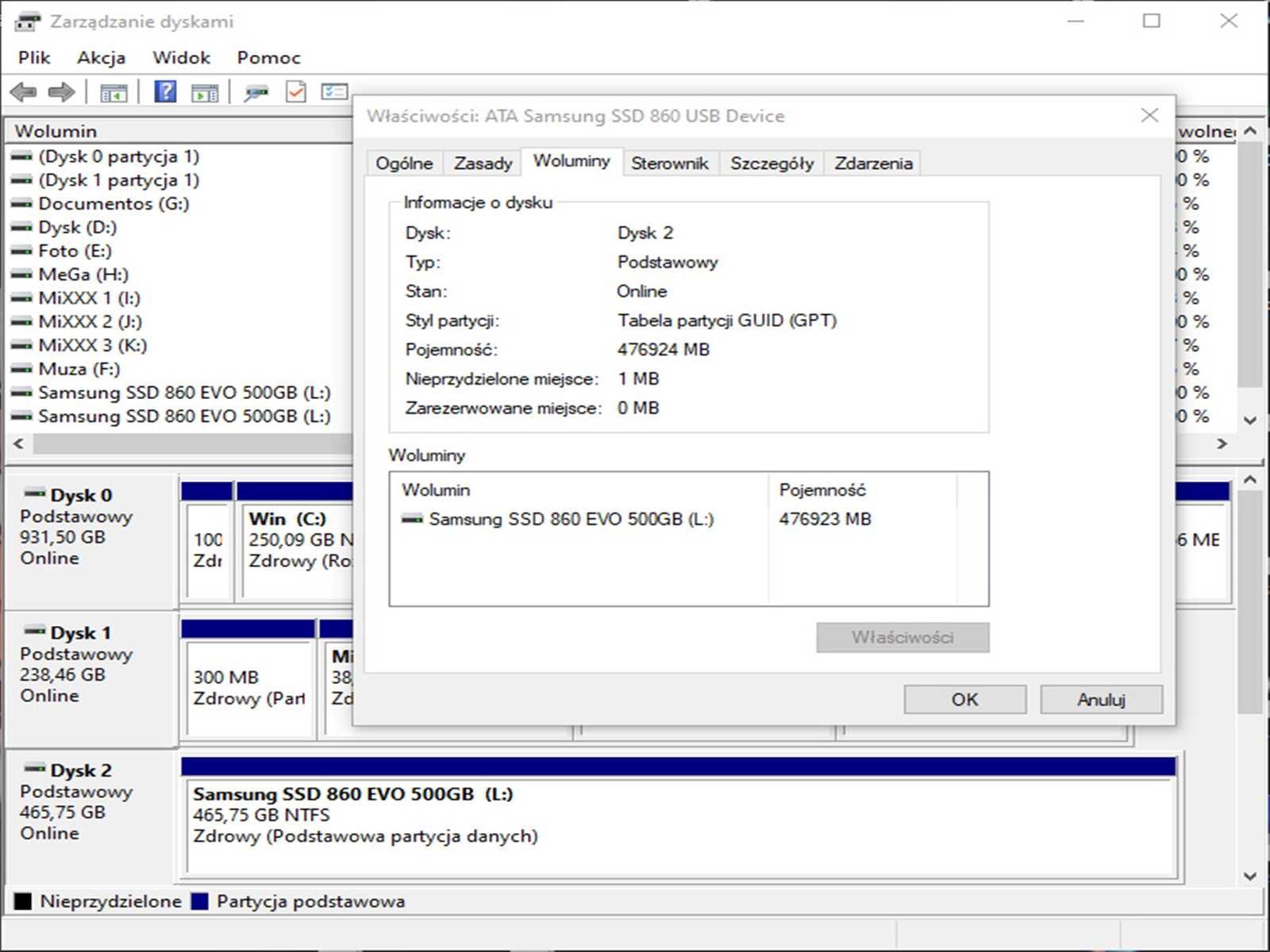Click the Wolumin column header in dialog

pos(579,489)
